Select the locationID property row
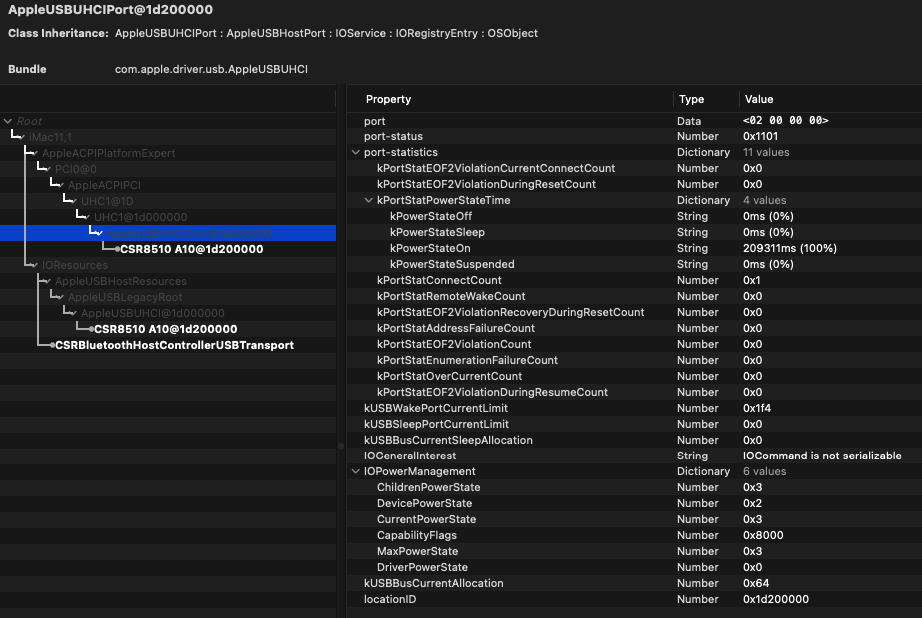The width and height of the screenshot is (922, 618). click(x=634, y=599)
